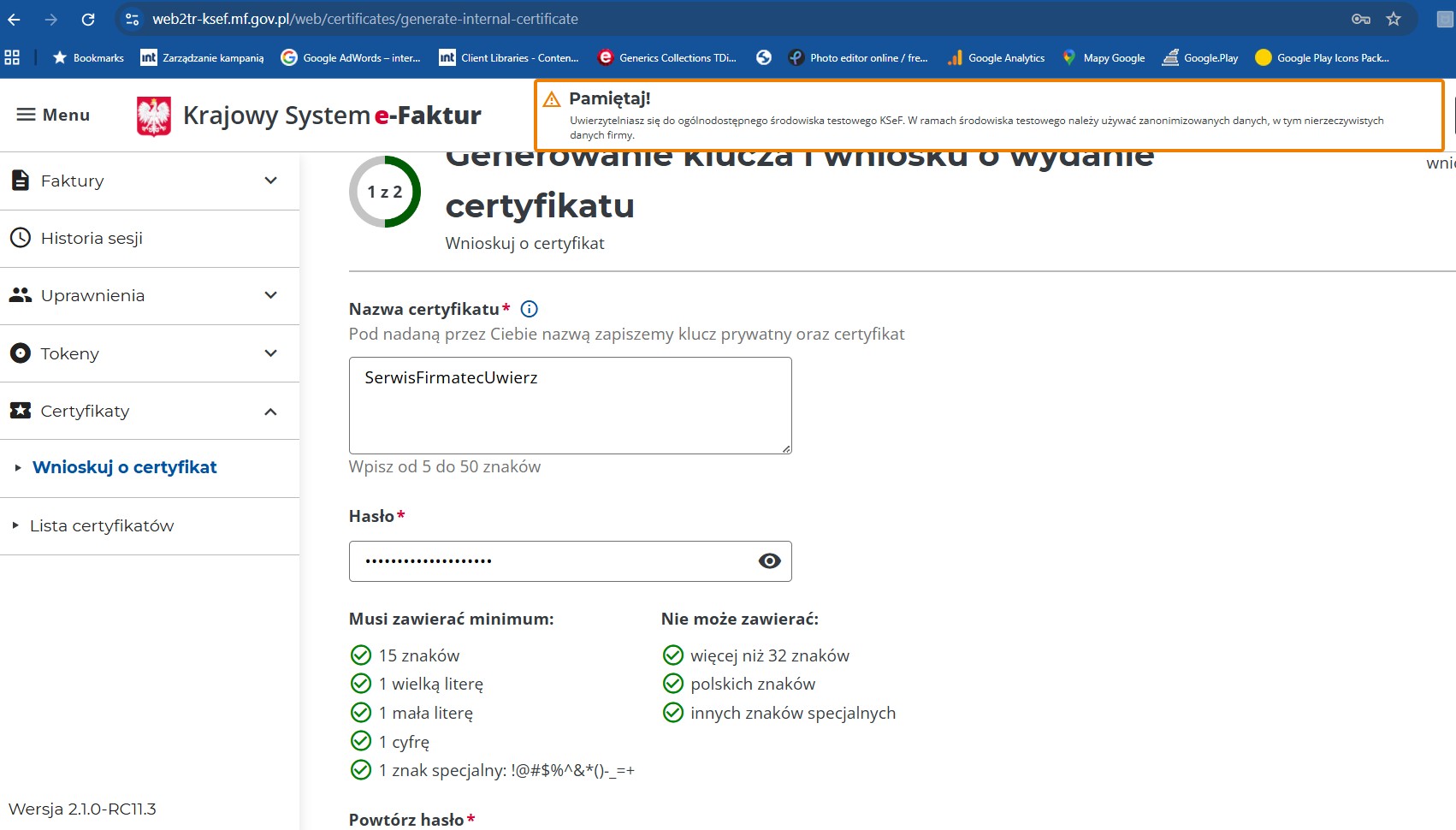Image resolution: width=1456 pixels, height=830 pixels.
Task: Open password manager key icon in address bar
Action: (1360, 19)
